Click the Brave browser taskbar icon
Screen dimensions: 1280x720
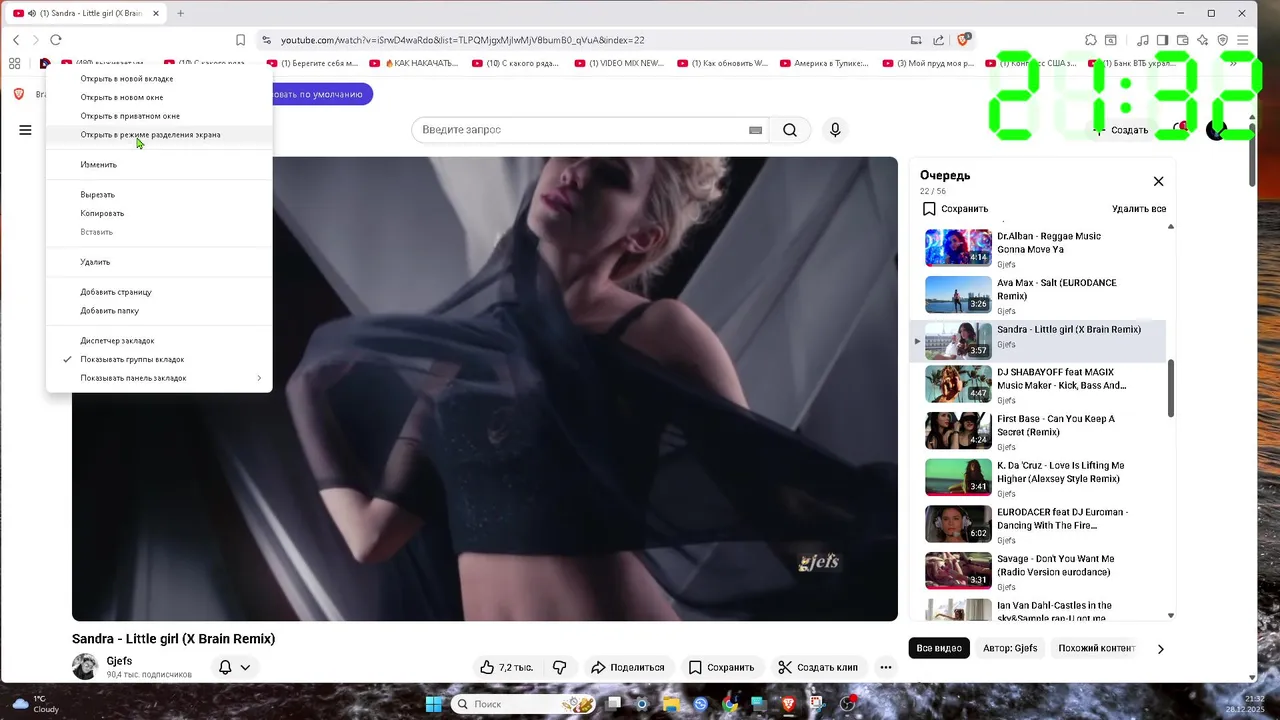click(789, 704)
